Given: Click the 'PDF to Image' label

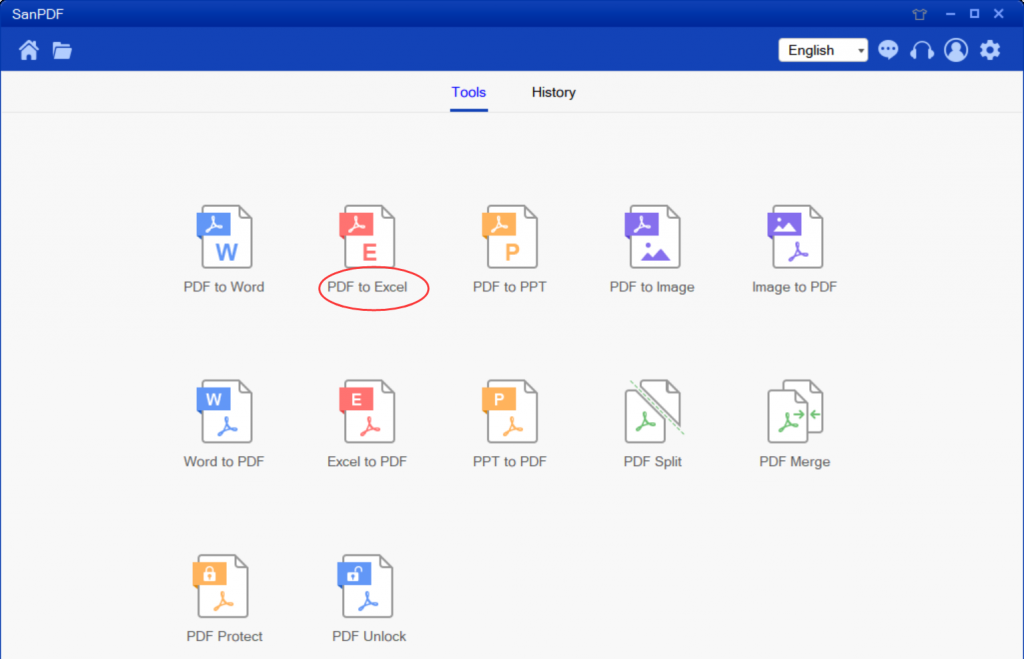Looking at the screenshot, I should 652,287.
